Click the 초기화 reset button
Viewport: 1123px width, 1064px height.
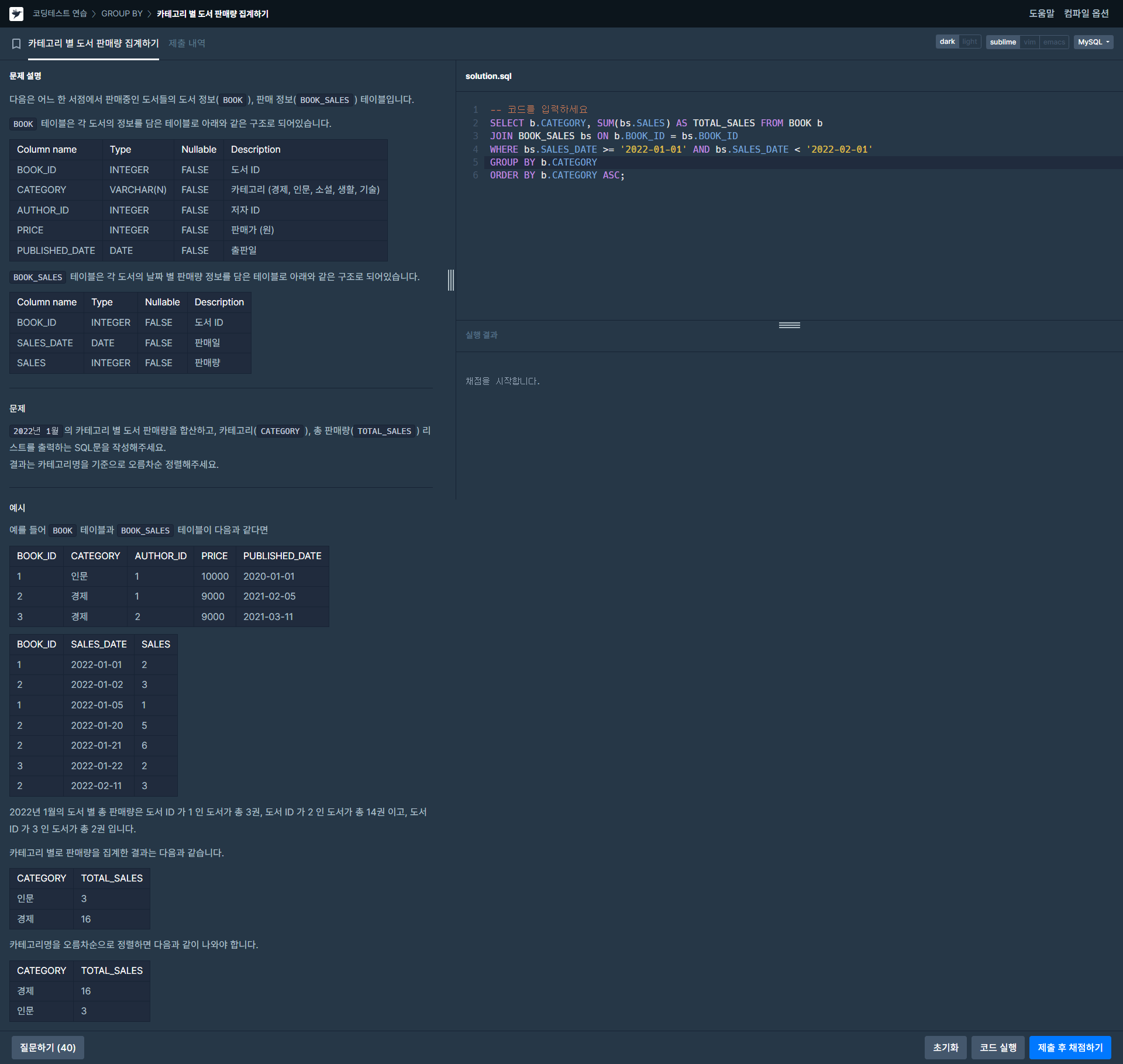[945, 1047]
